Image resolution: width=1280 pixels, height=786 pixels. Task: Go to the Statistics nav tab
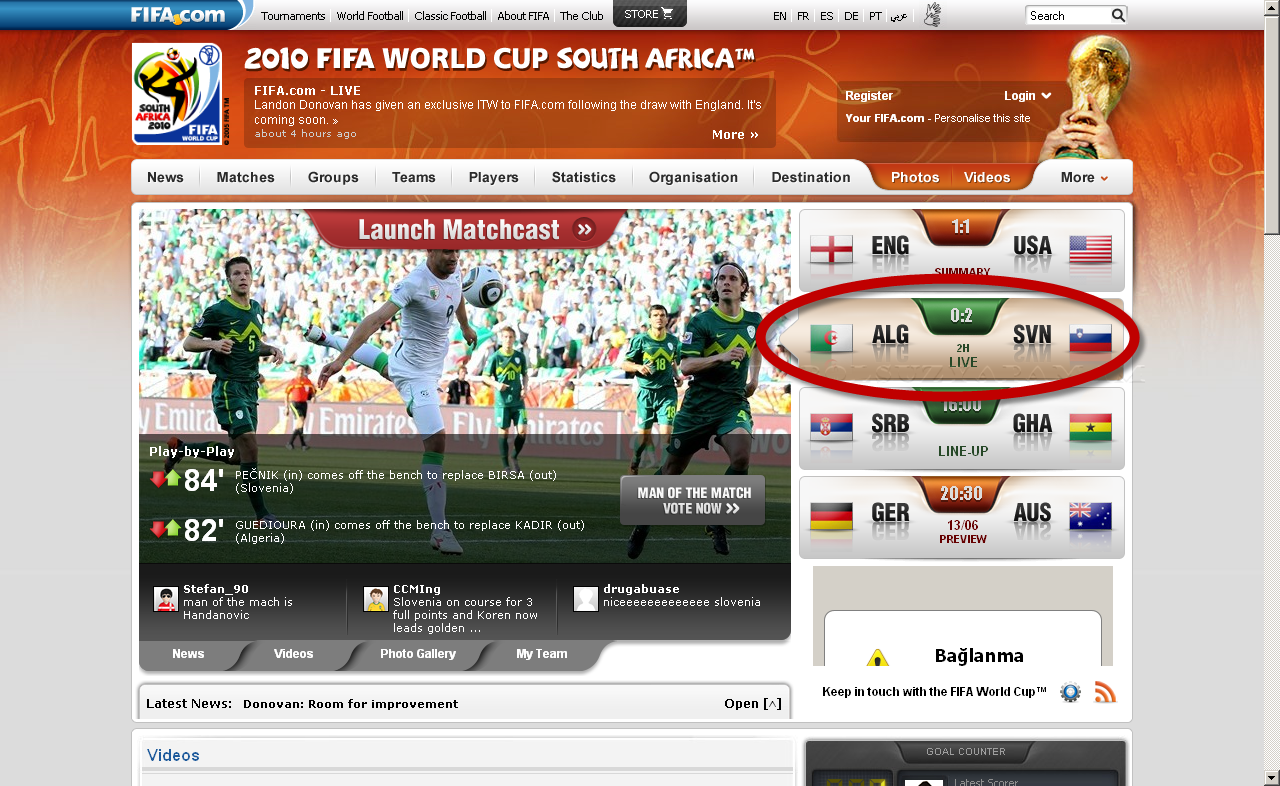583,177
